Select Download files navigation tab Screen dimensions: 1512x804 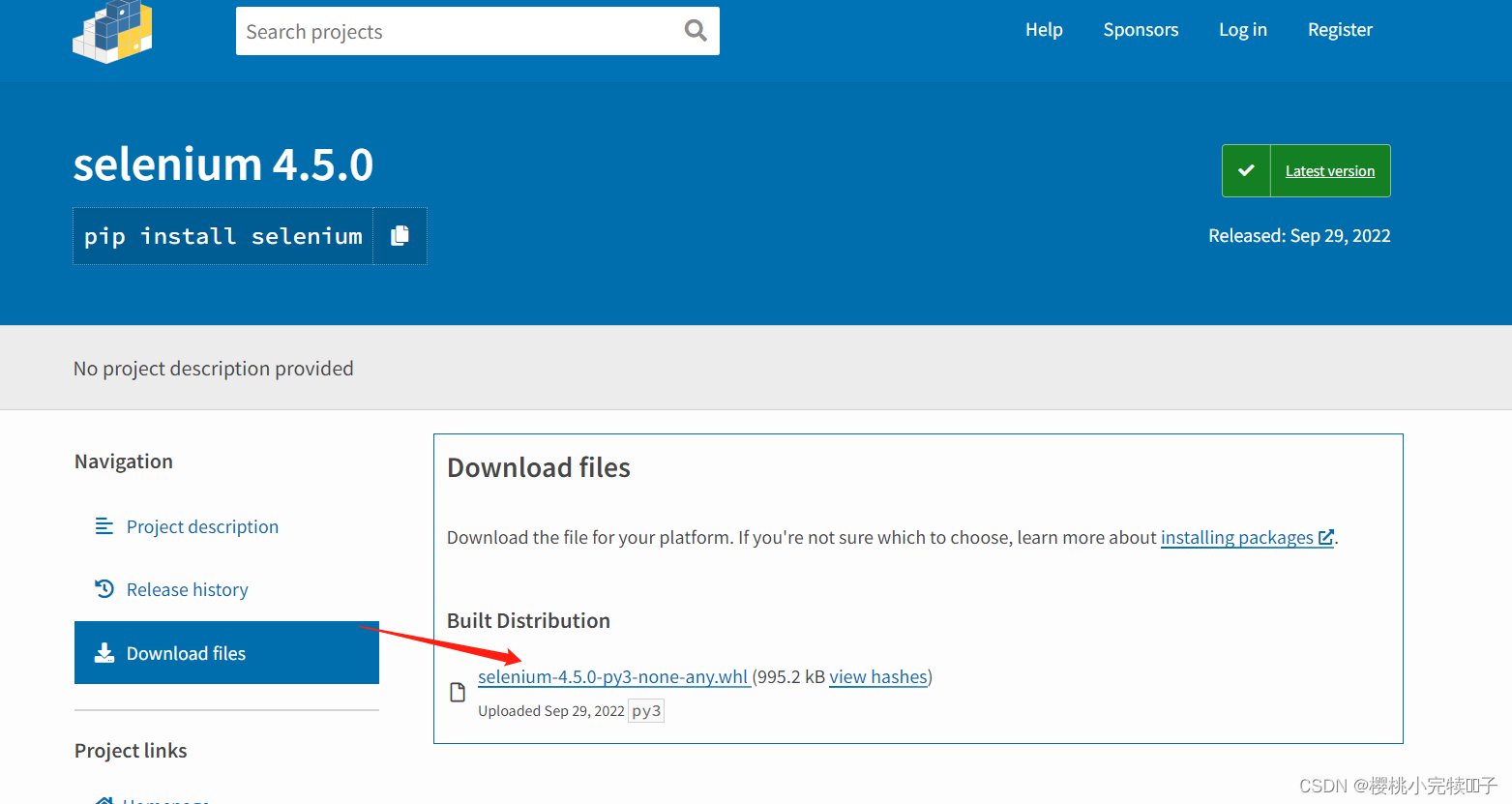(x=226, y=653)
